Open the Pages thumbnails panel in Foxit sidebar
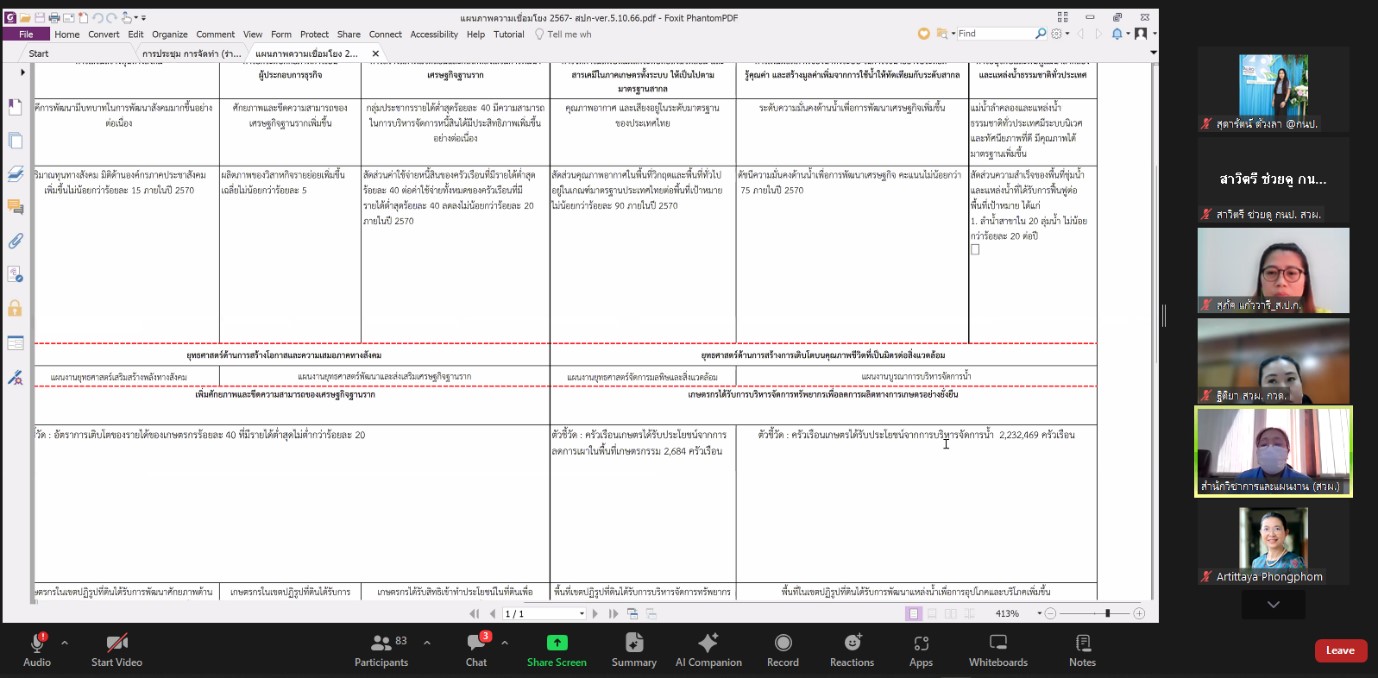Screen dimensions: 1378x678 tap(15, 140)
